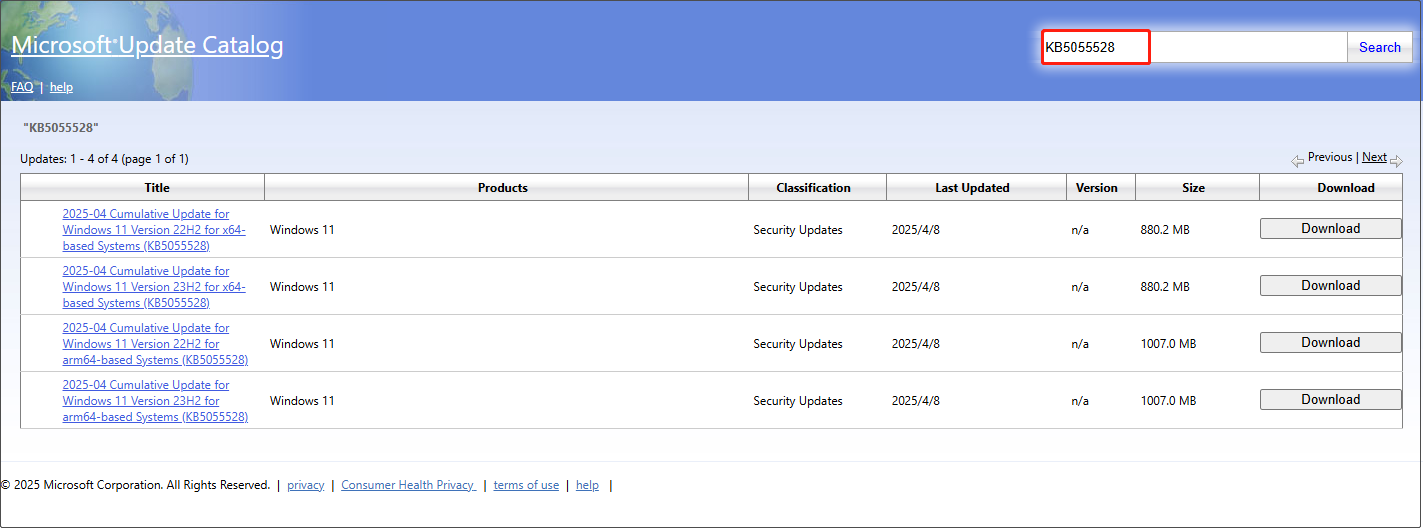This screenshot has width=1423, height=530.
Task: Click the Microsoft Update Catalog title link
Action: tap(147, 46)
